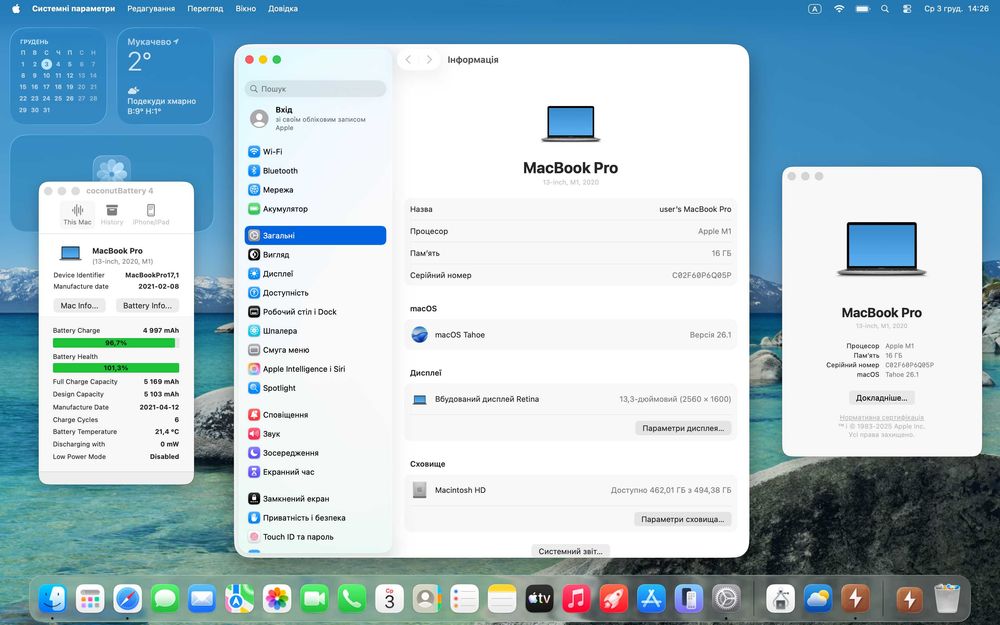Click Параметри дисплея... button
1000x625 pixels.
click(x=683, y=429)
